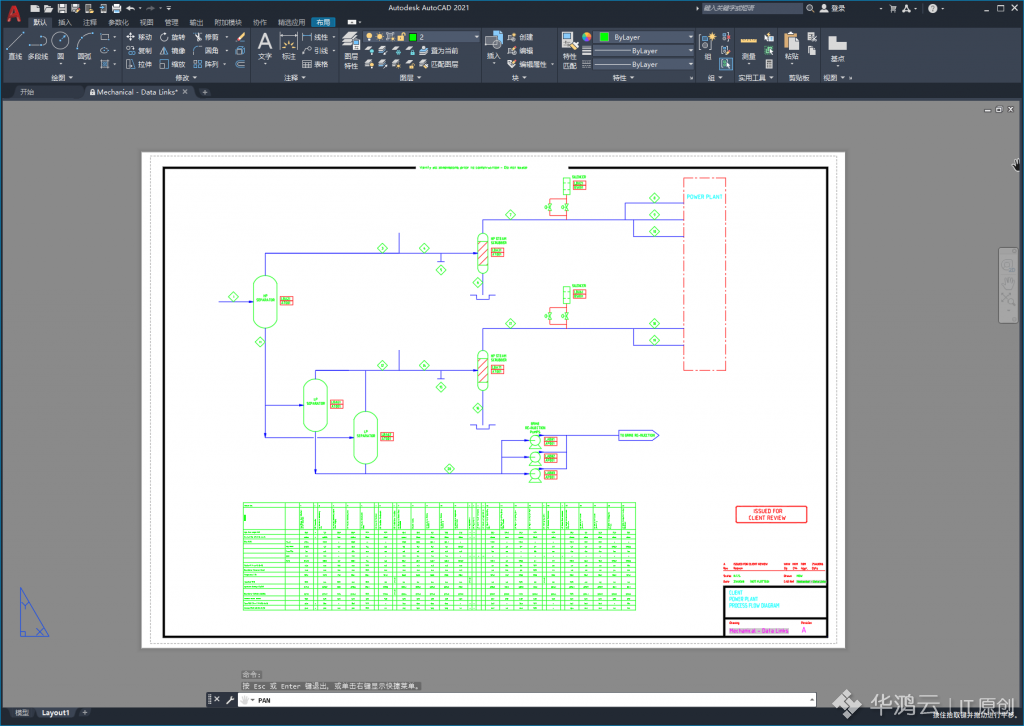Select the Circle (圆) tool
Viewport: 1024px width, 726px height.
pos(60,45)
